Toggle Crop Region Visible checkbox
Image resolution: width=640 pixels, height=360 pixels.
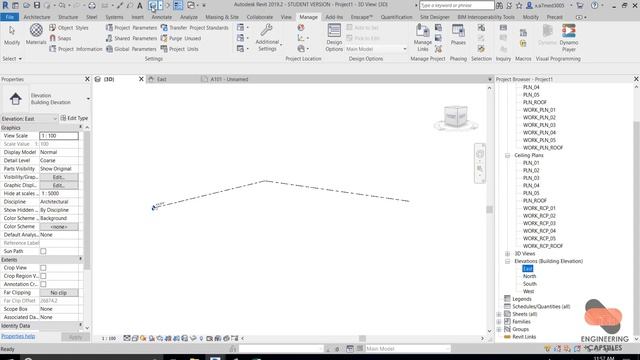(43, 276)
